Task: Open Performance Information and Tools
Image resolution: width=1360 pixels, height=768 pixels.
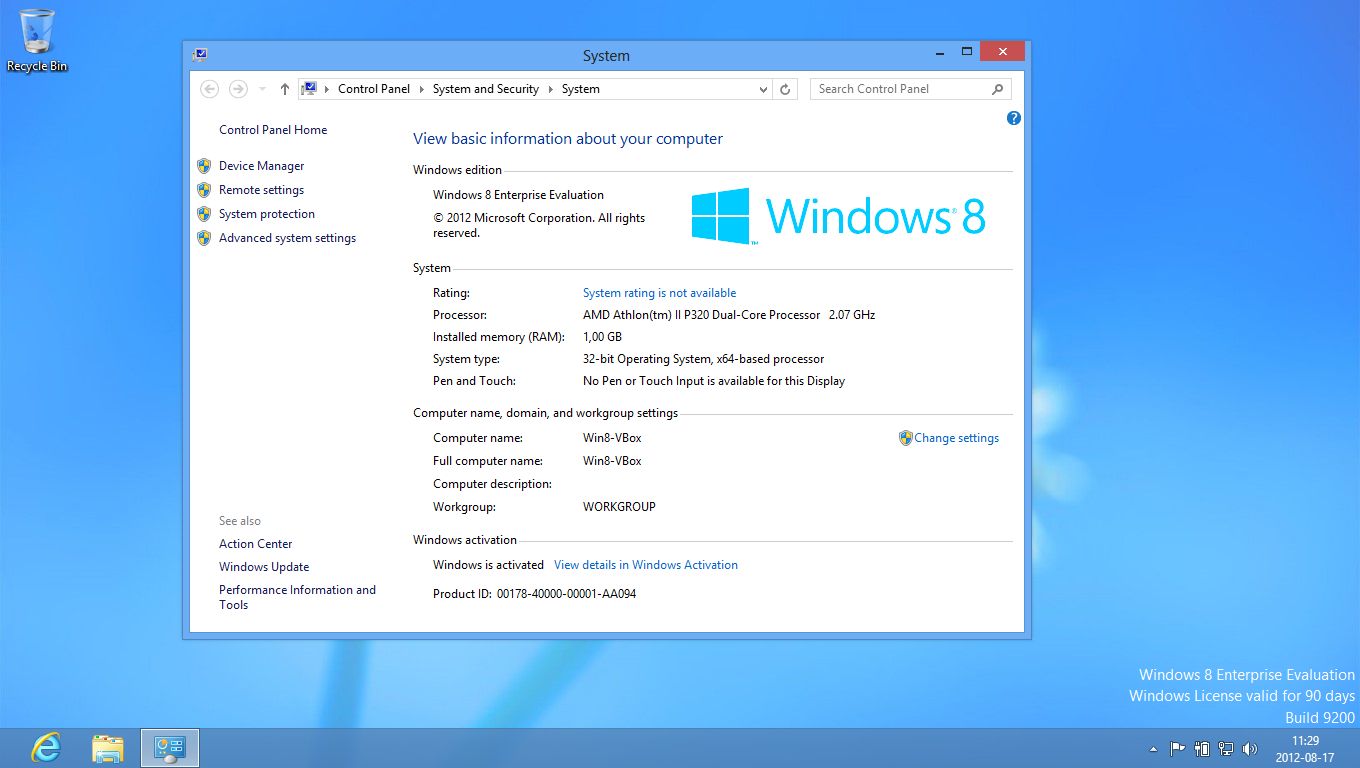Action: coord(298,597)
